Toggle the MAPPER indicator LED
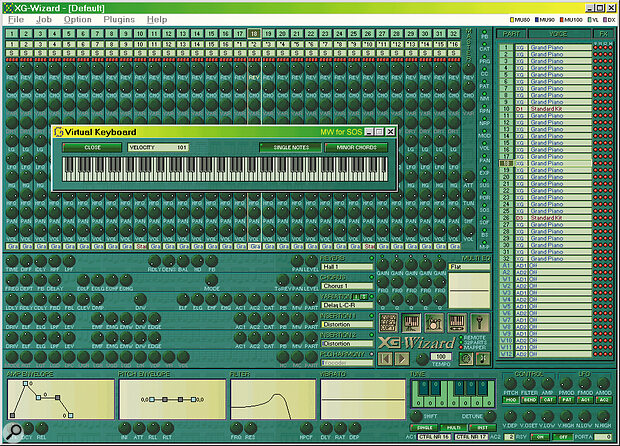Image resolution: width=620 pixels, height=446 pixels. [x=461, y=347]
